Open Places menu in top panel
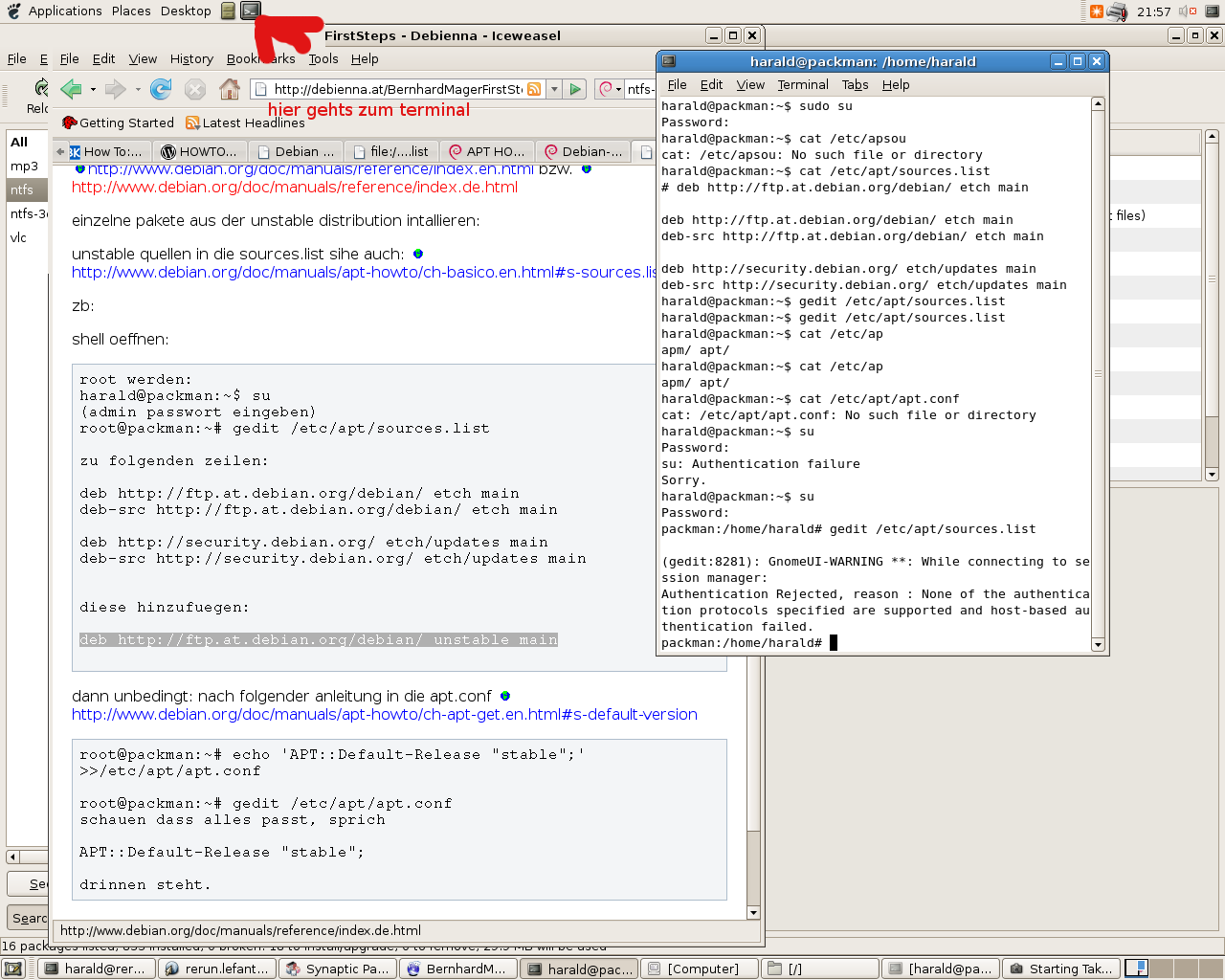Viewport: 1225px width, 980px height. coord(131,11)
